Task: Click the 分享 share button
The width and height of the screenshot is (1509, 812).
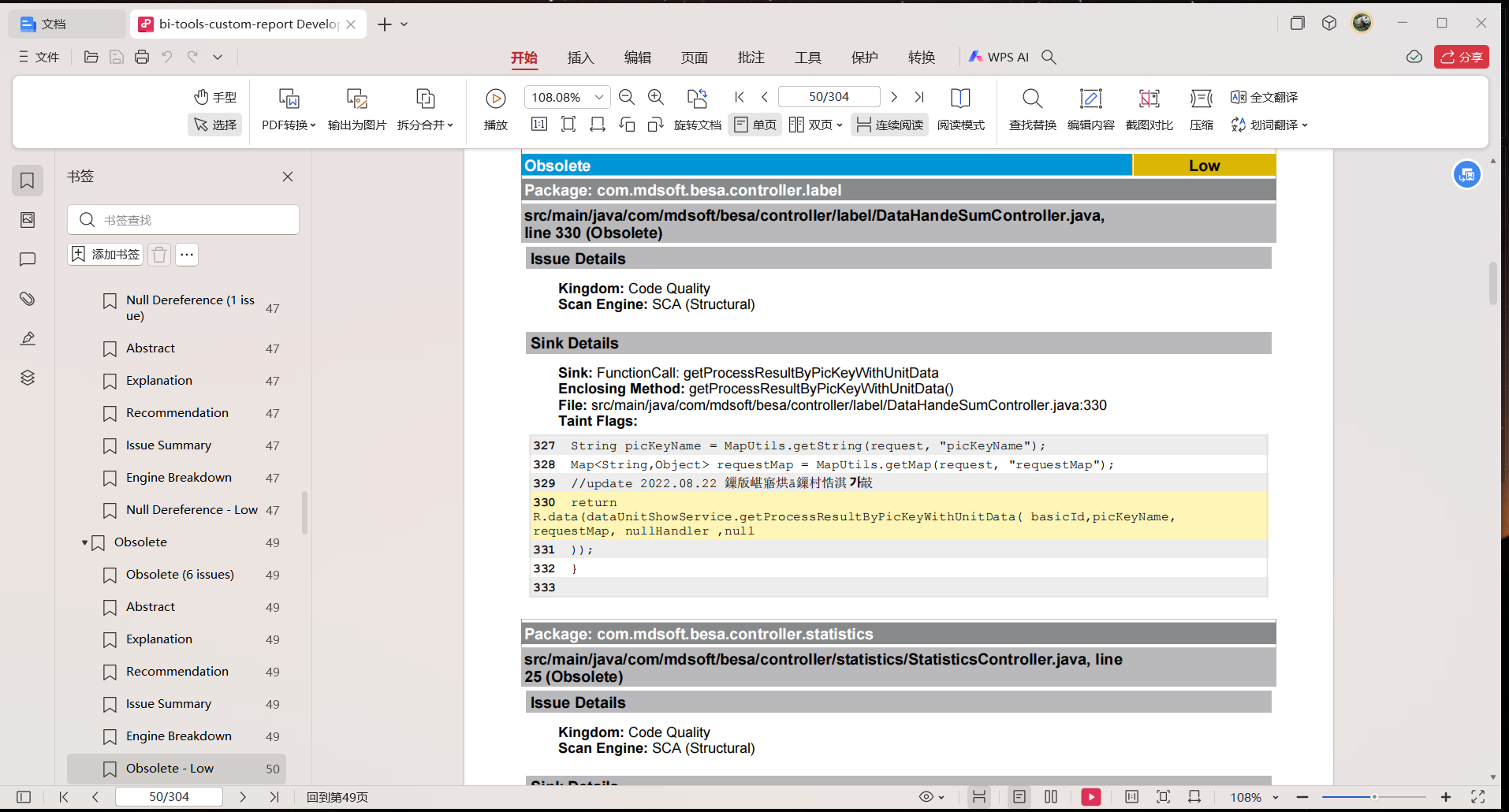Action: click(x=1461, y=57)
